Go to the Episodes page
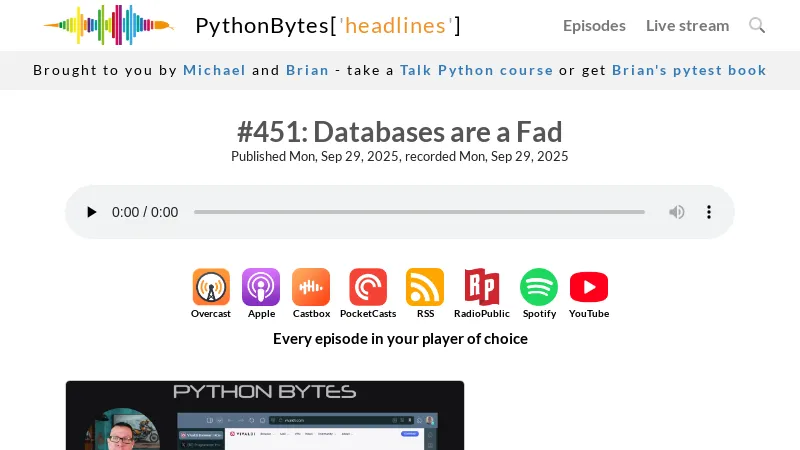The width and height of the screenshot is (800, 450). pyautogui.click(x=594, y=26)
